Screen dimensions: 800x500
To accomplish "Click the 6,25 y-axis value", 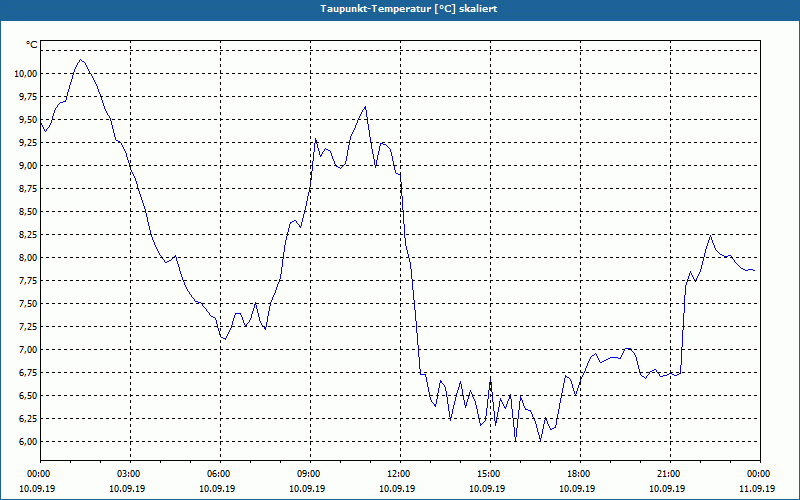I will [27, 418].
